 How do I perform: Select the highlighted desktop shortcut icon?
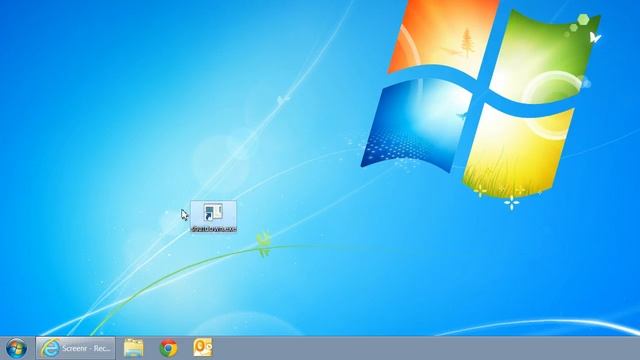213,217
